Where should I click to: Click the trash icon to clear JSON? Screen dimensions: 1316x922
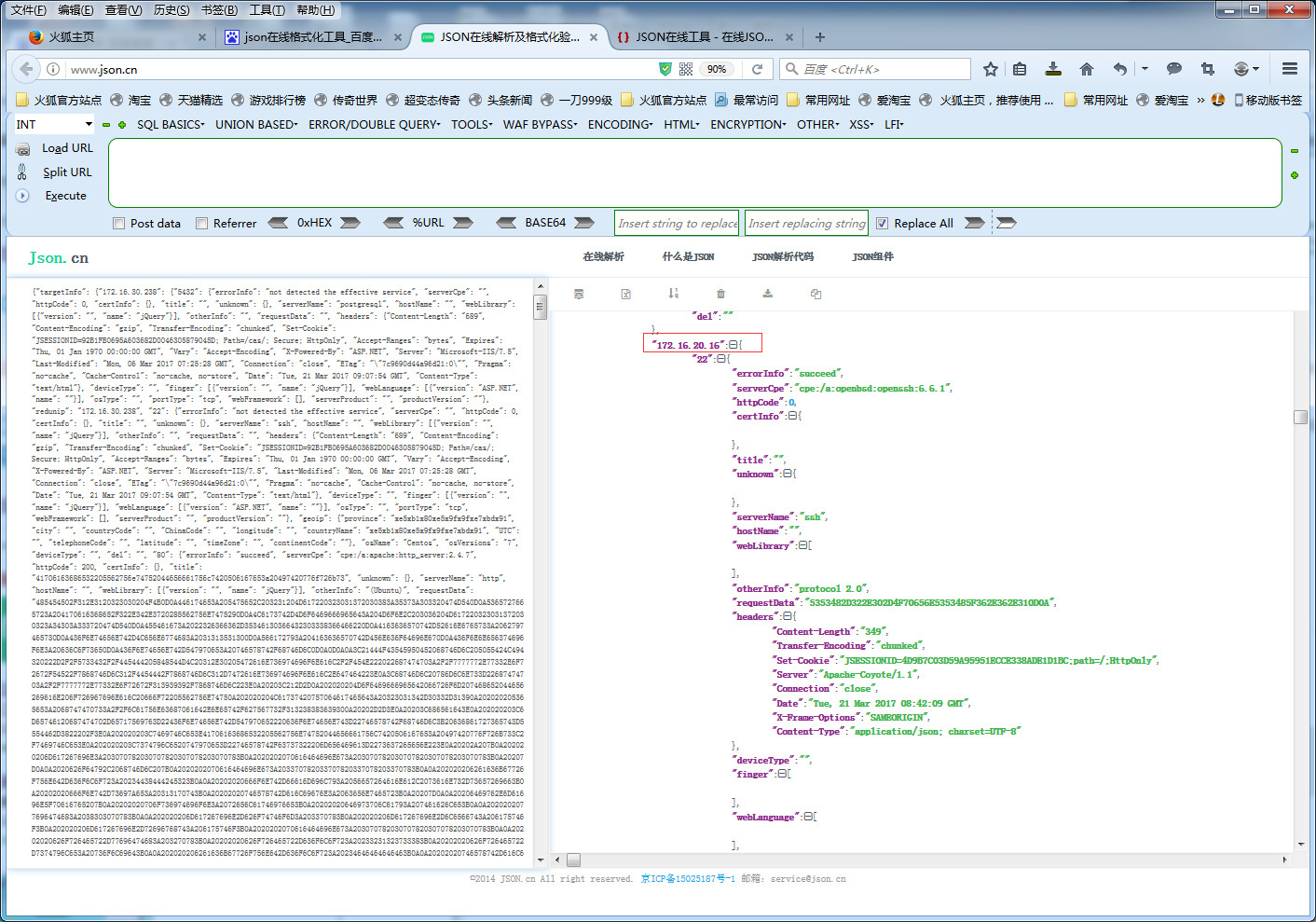[x=720, y=294]
